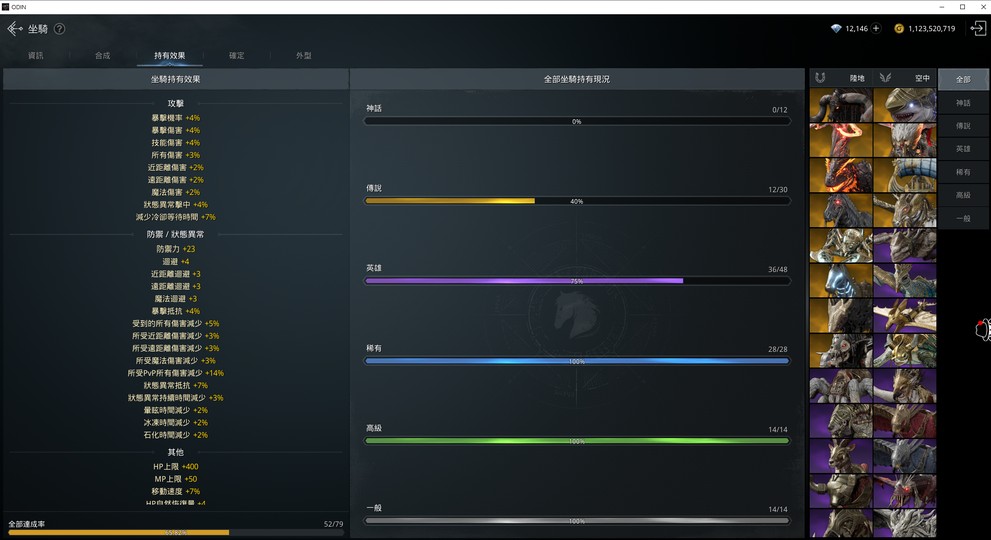Filter mounts by 神話 grade
991x540 pixels.
point(963,102)
